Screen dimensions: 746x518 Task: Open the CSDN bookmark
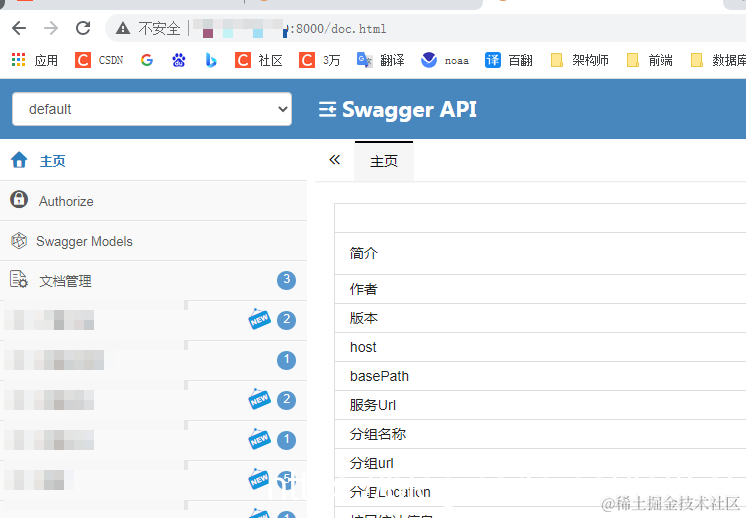[x=99, y=60]
